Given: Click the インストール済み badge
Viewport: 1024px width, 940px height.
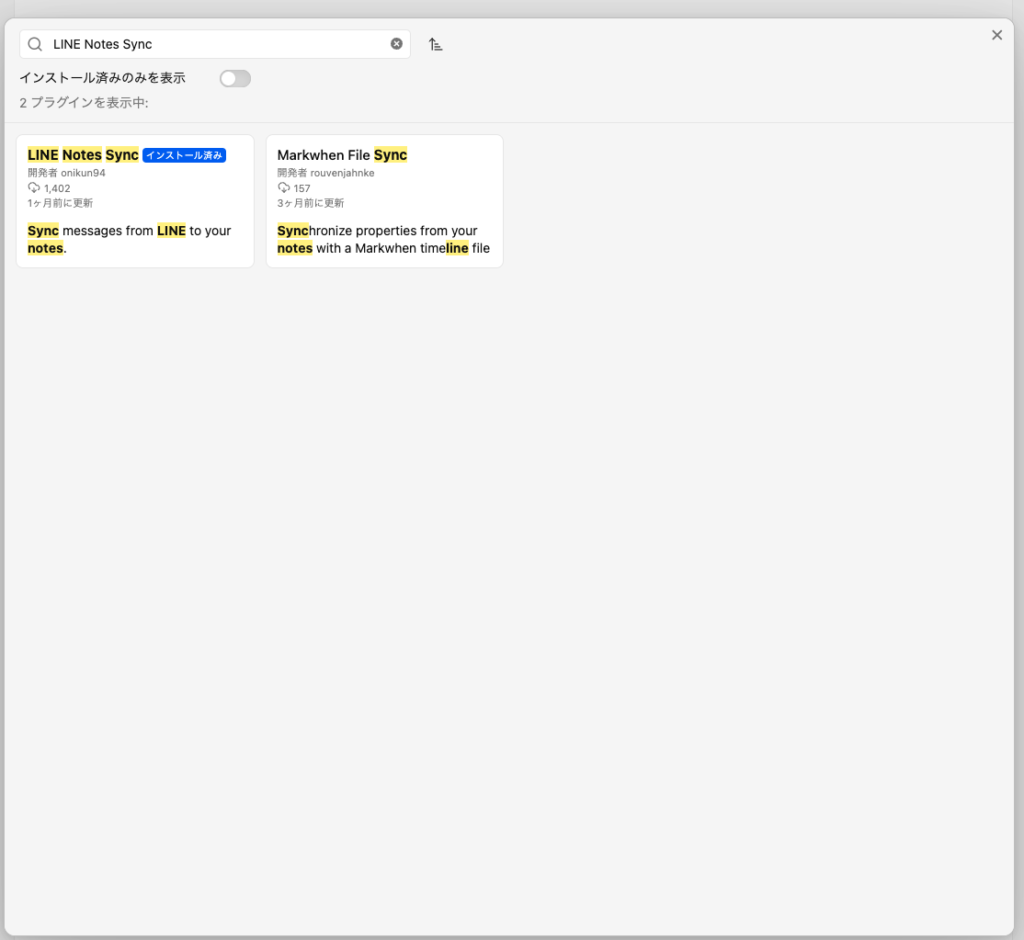Looking at the screenshot, I should 184,155.
